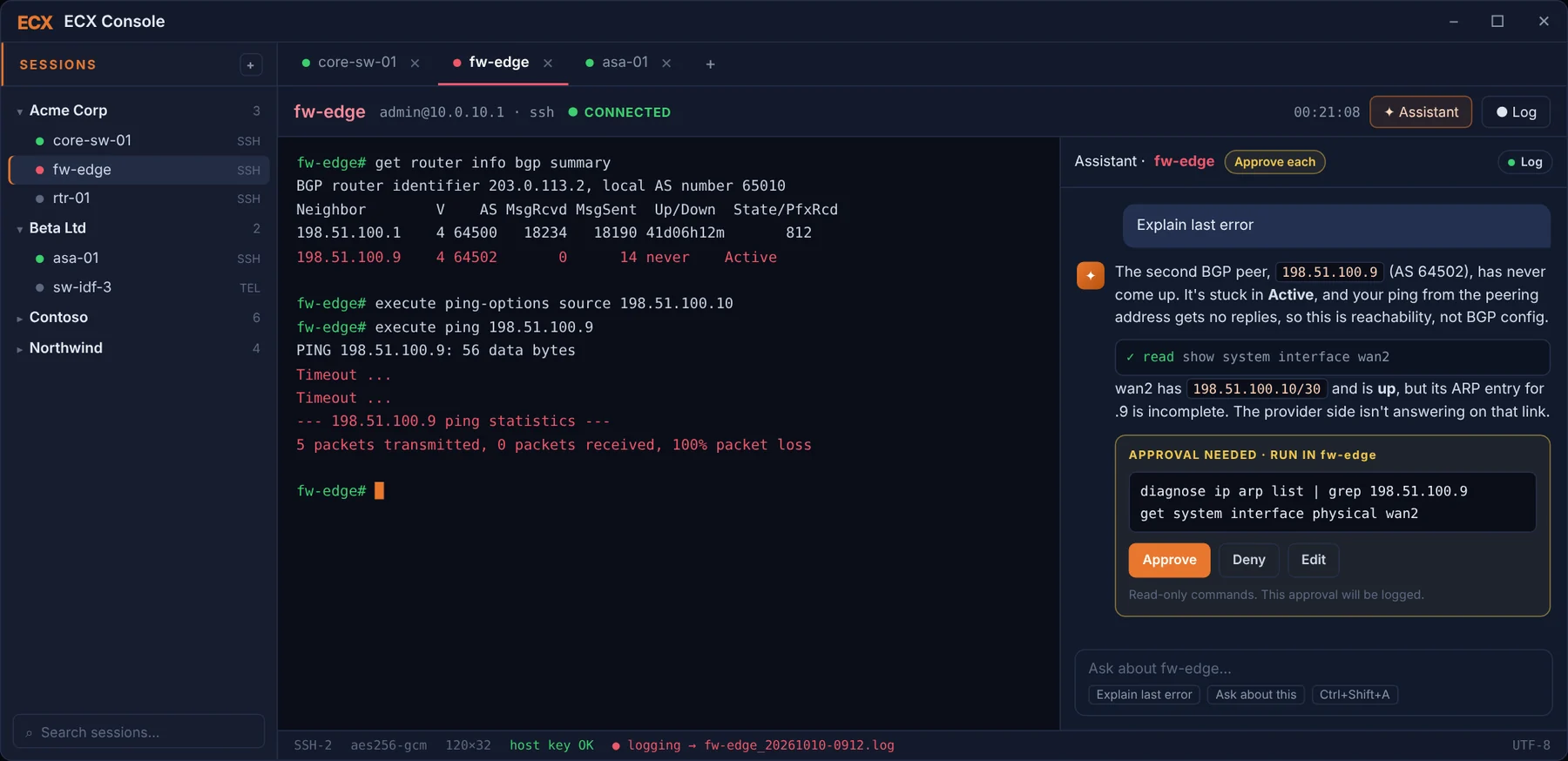
Task: Click the orange assistant avatar icon
Action: point(1090,275)
